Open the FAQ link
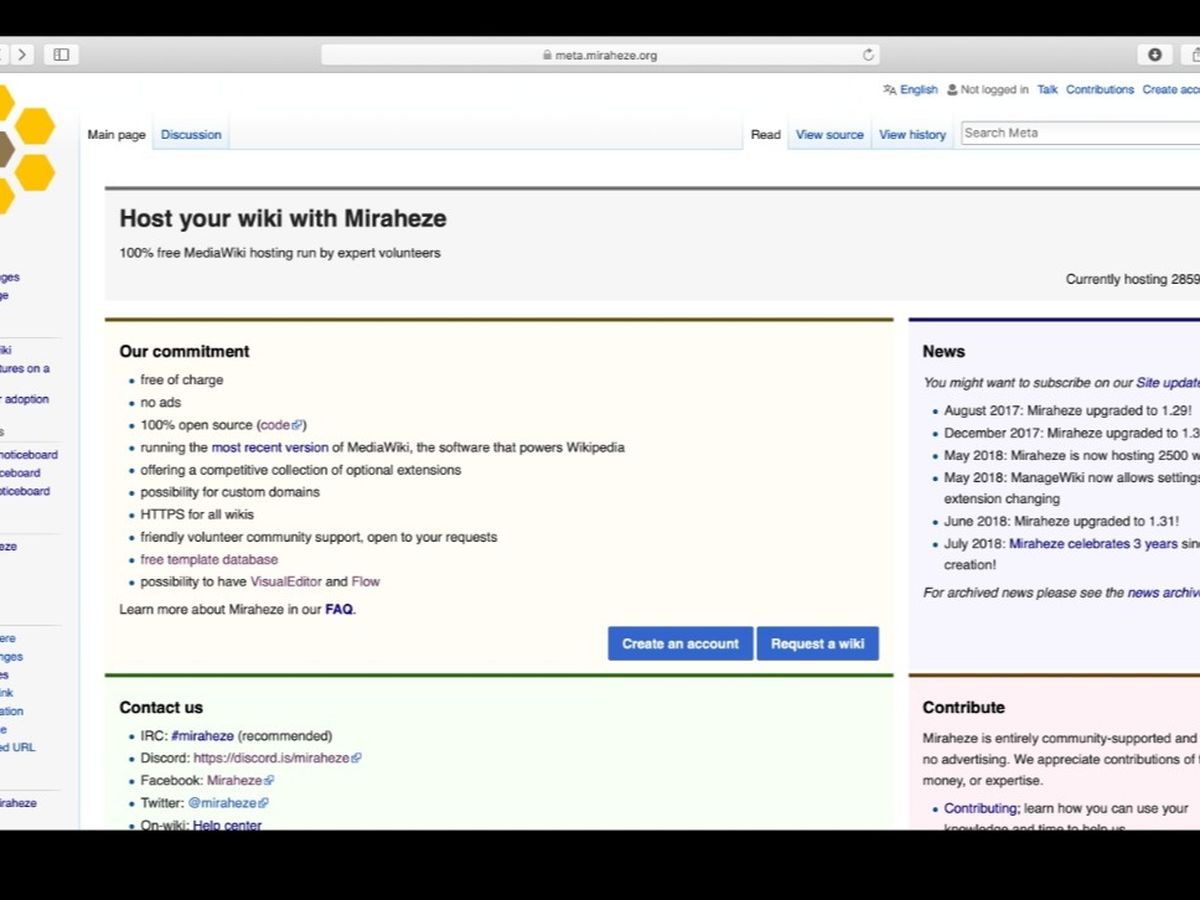 click(339, 609)
